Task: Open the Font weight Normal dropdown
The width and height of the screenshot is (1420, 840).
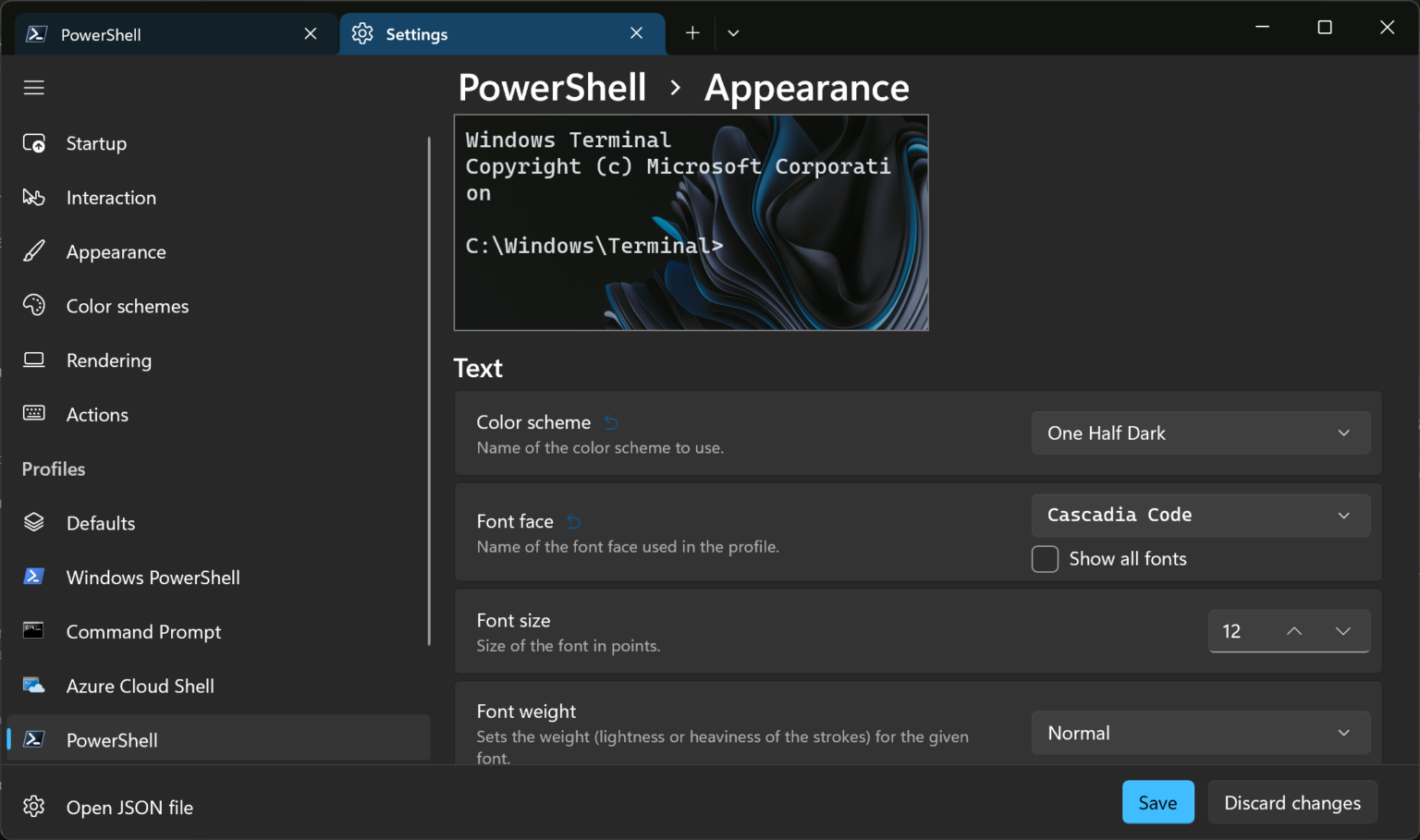Action: coord(1200,732)
